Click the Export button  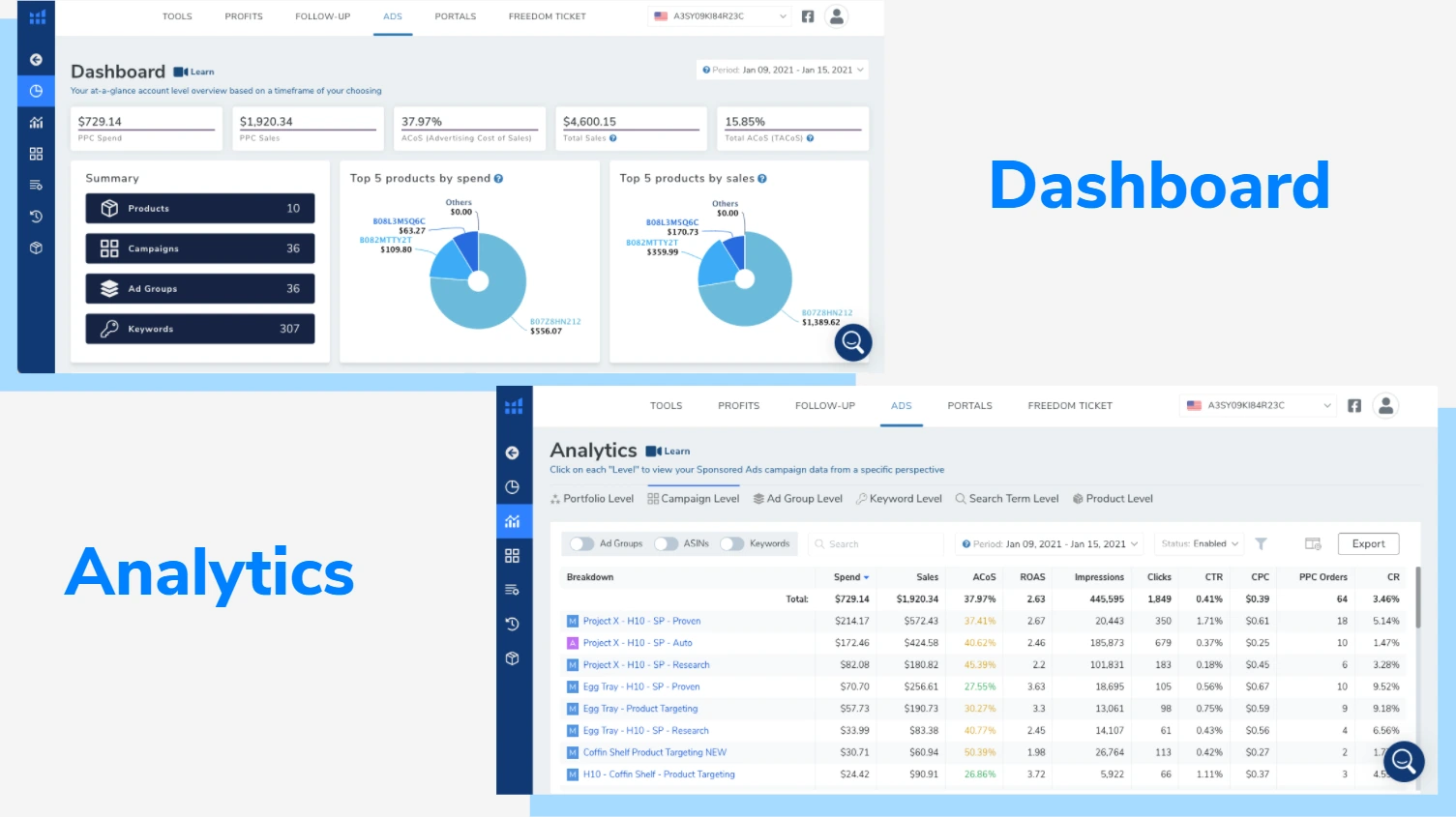[x=1368, y=544]
